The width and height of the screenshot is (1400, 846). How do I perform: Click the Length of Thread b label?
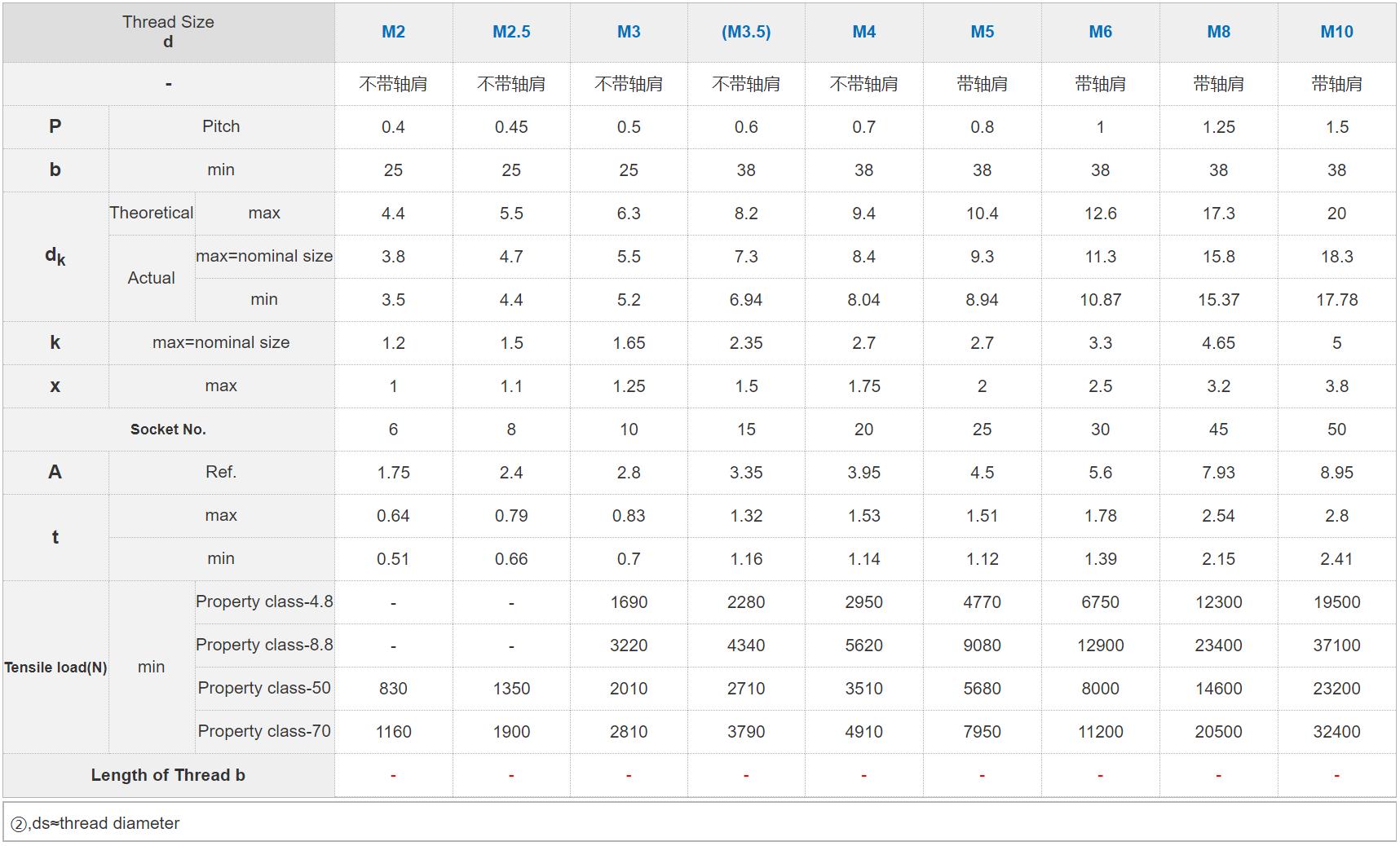(168, 775)
